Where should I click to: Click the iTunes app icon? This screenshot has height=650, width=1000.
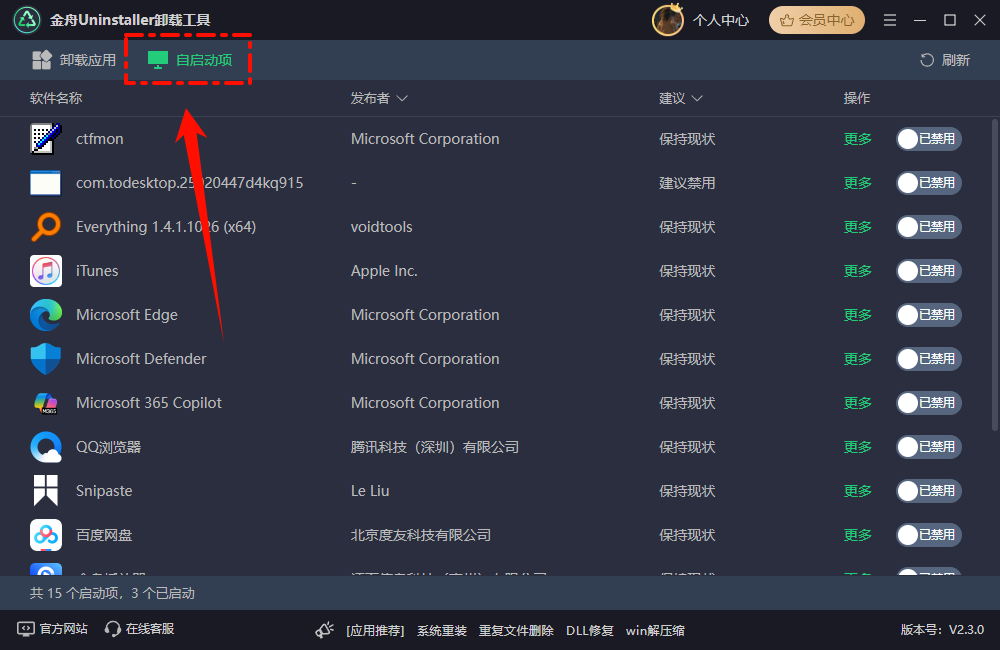tap(46, 271)
